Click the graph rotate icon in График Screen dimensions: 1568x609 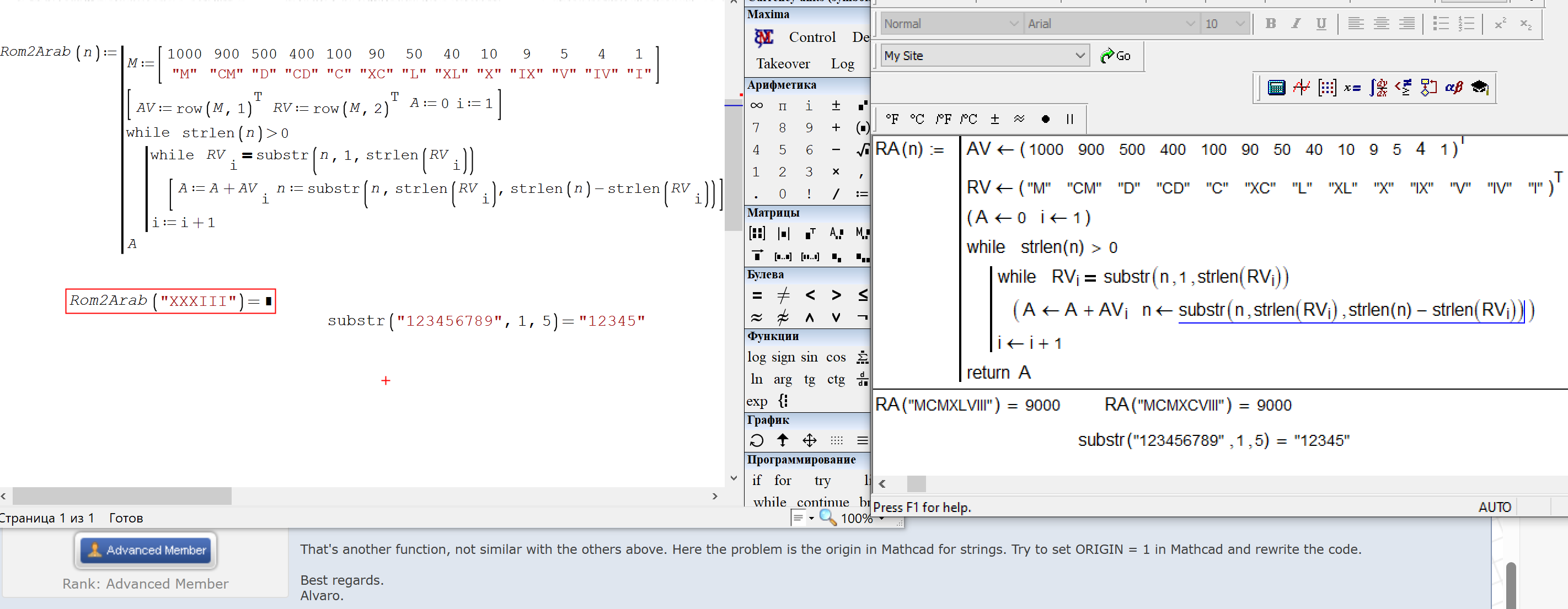coord(757,440)
